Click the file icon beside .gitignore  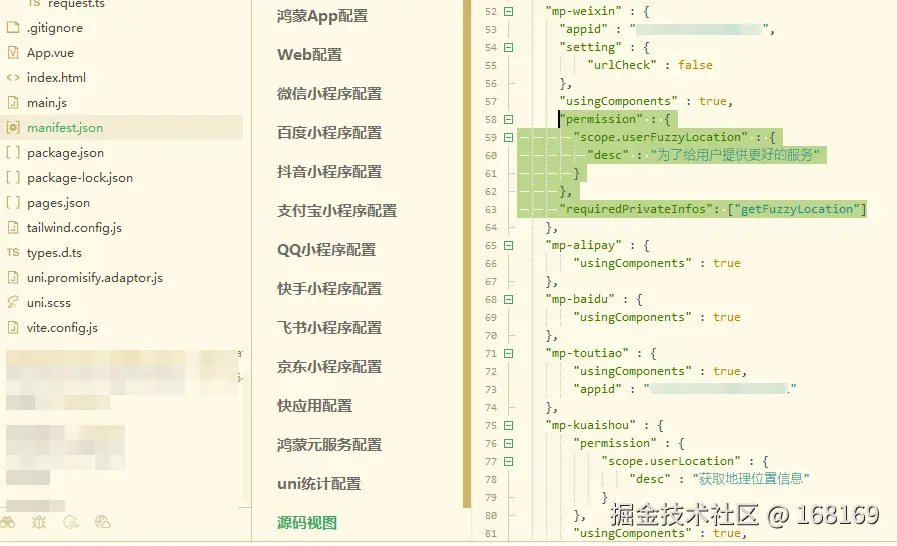pyautogui.click(x=13, y=27)
